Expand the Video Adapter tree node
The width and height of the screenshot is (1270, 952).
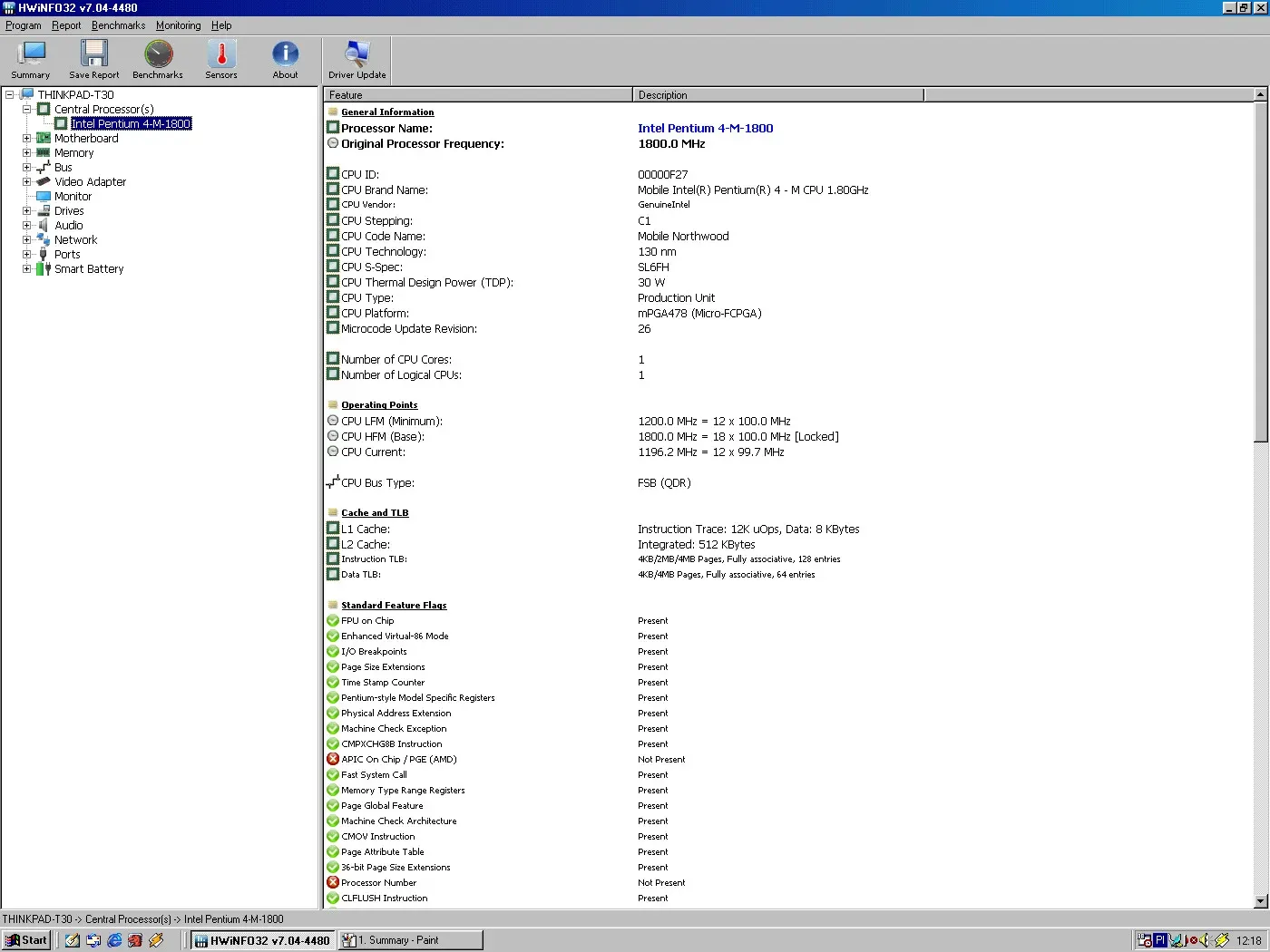coord(26,181)
